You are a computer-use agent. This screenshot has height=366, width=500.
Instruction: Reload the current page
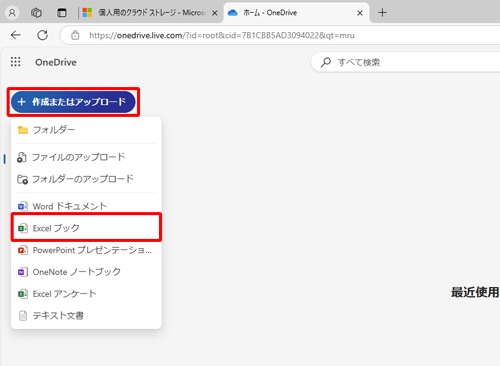[x=42, y=35]
